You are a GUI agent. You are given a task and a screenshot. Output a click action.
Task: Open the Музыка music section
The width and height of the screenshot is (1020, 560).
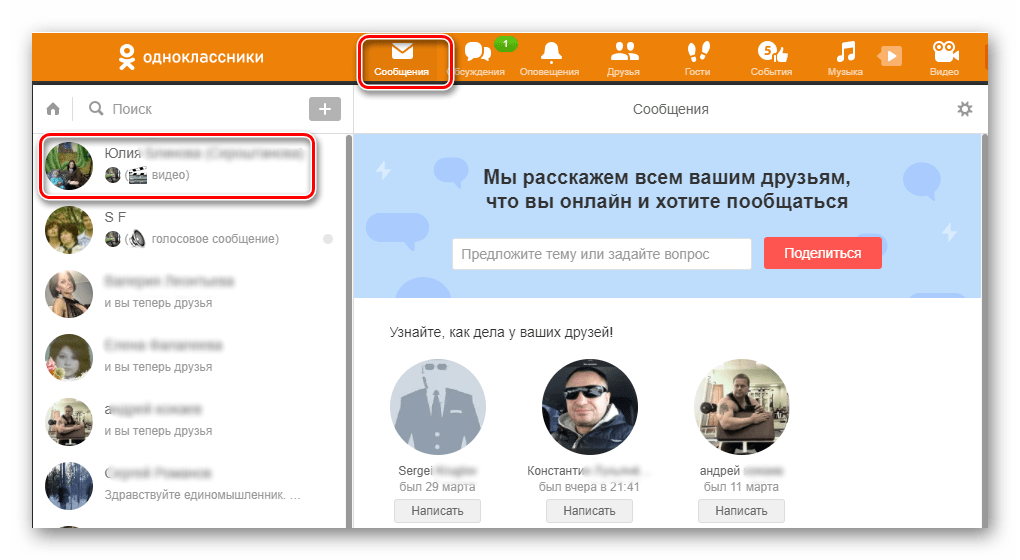[845, 59]
